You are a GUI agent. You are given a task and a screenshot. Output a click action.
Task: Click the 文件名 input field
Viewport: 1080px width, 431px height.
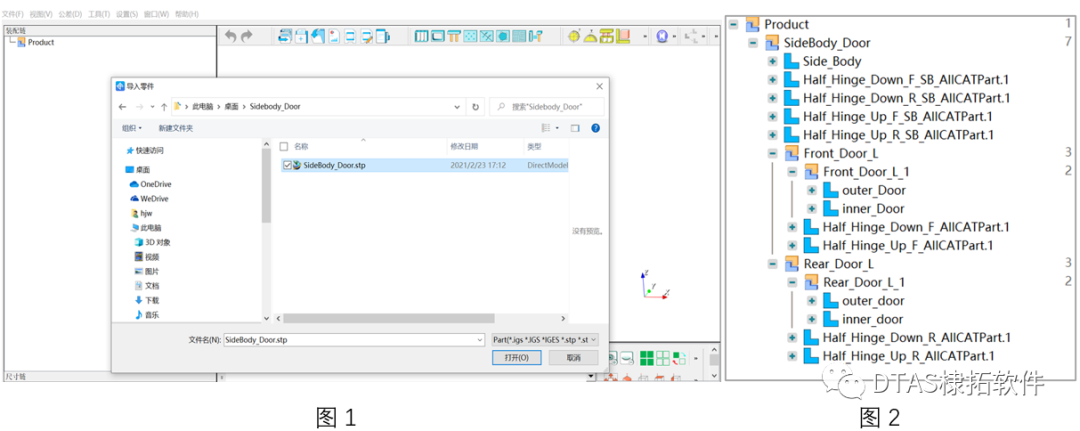point(354,339)
